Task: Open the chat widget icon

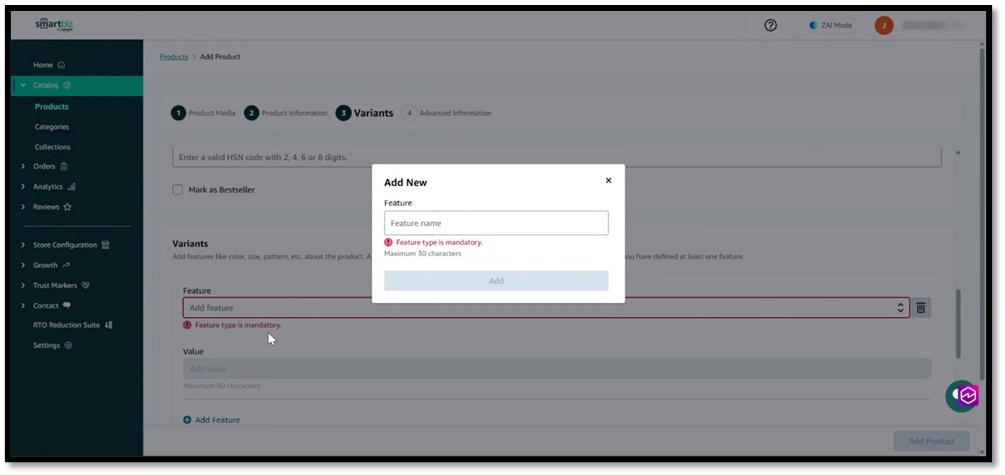Action: (962, 396)
